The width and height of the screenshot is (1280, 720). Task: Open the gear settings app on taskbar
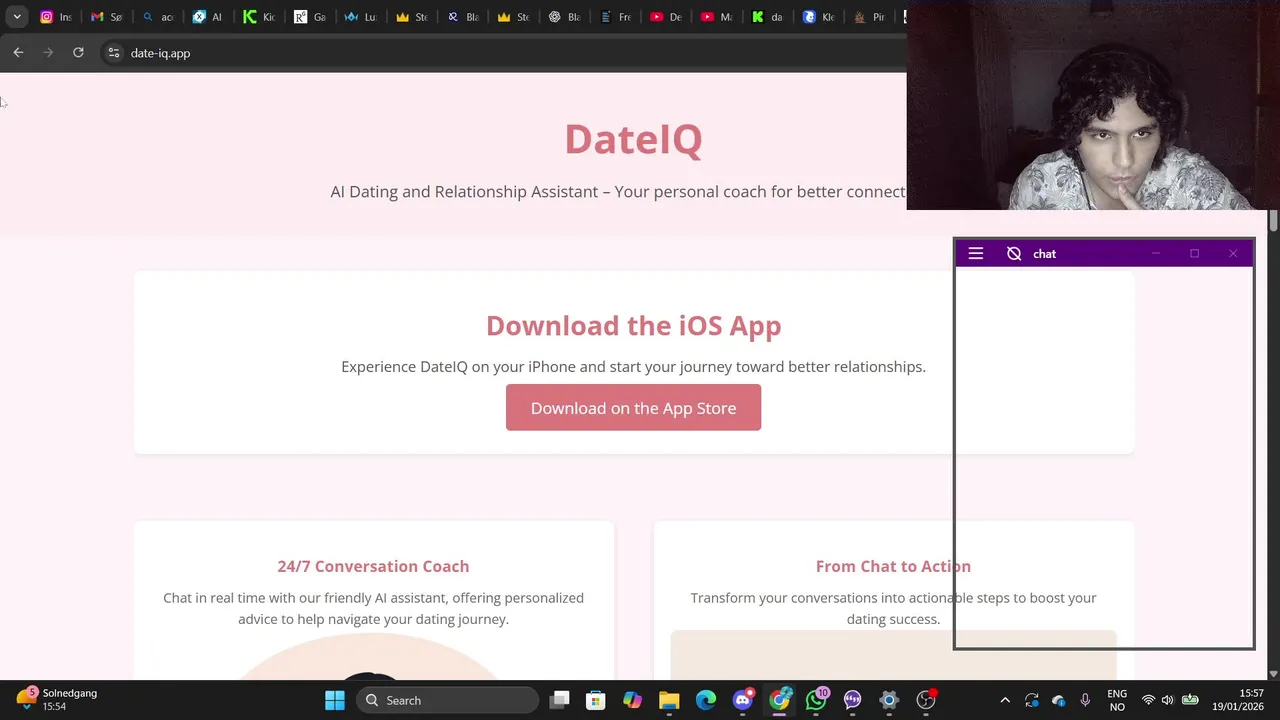click(x=889, y=700)
